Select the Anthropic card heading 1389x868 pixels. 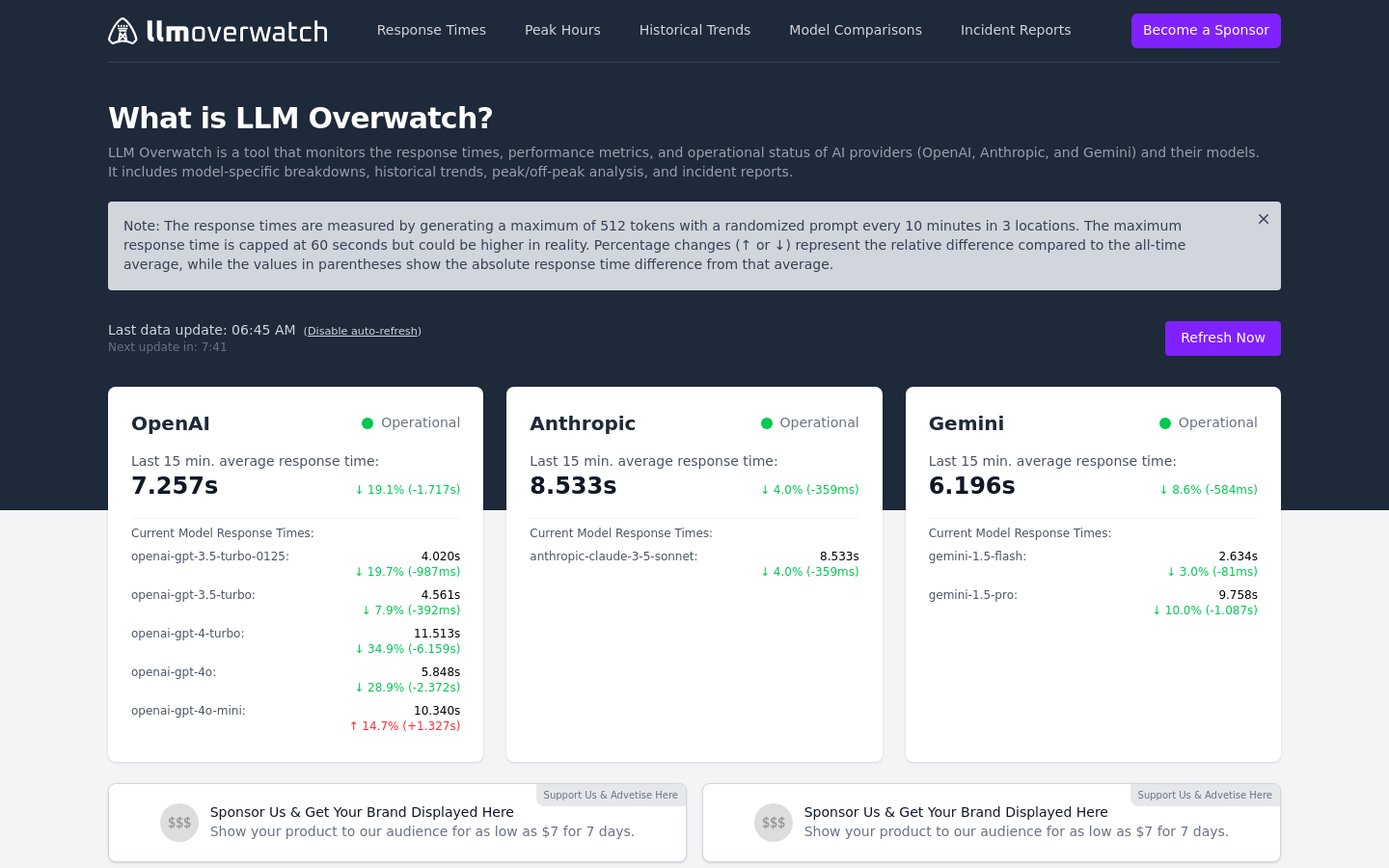[583, 423]
